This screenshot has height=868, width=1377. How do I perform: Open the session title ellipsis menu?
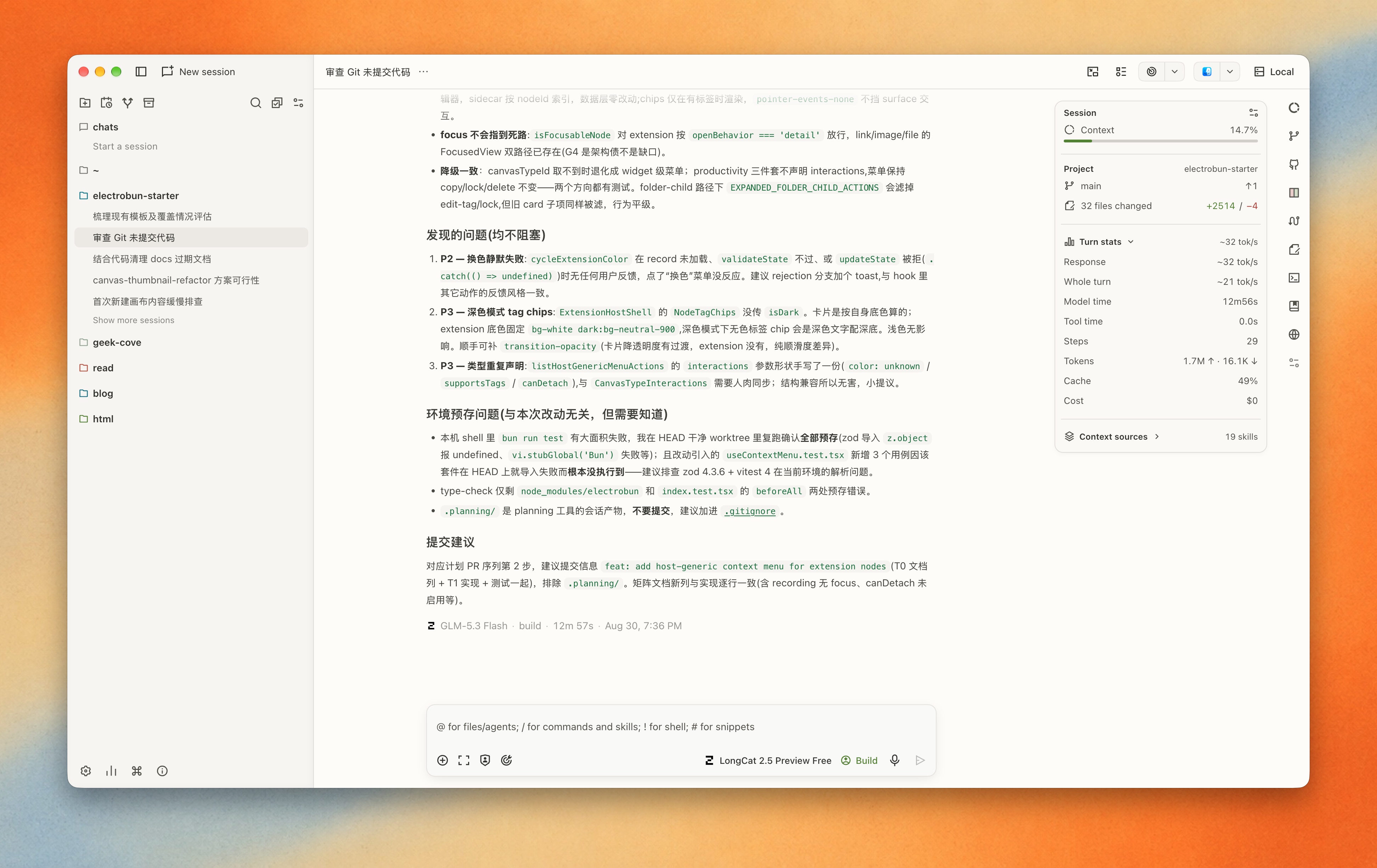(423, 72)
